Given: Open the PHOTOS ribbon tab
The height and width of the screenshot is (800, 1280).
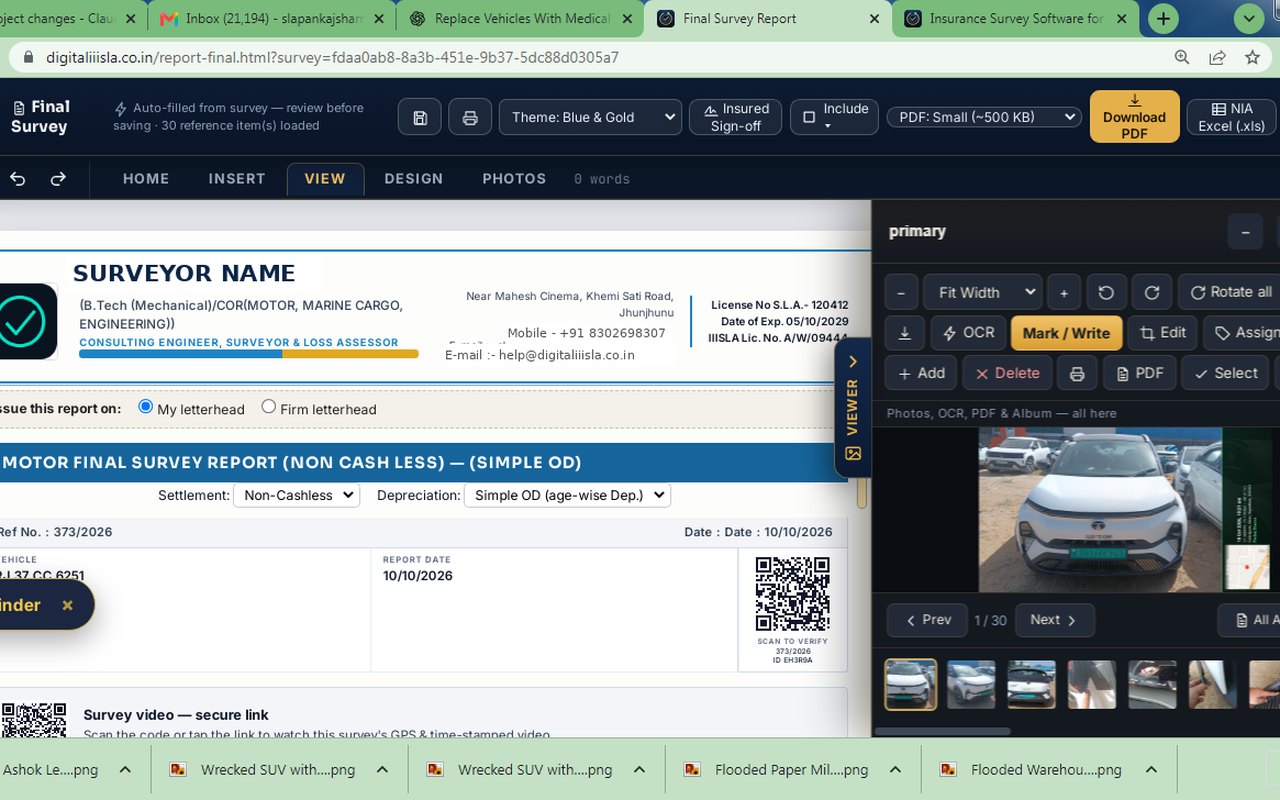Looking at the screenshot, I should coord(514,179).
